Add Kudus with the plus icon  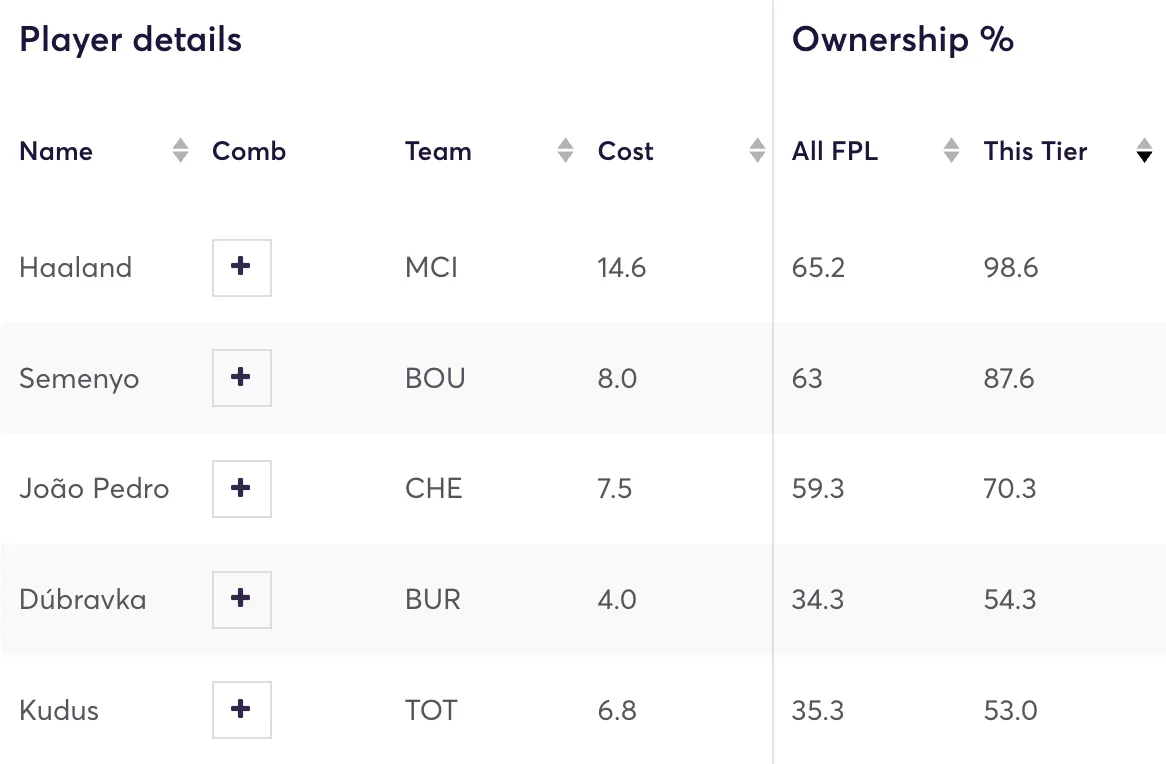coord(241,710)
